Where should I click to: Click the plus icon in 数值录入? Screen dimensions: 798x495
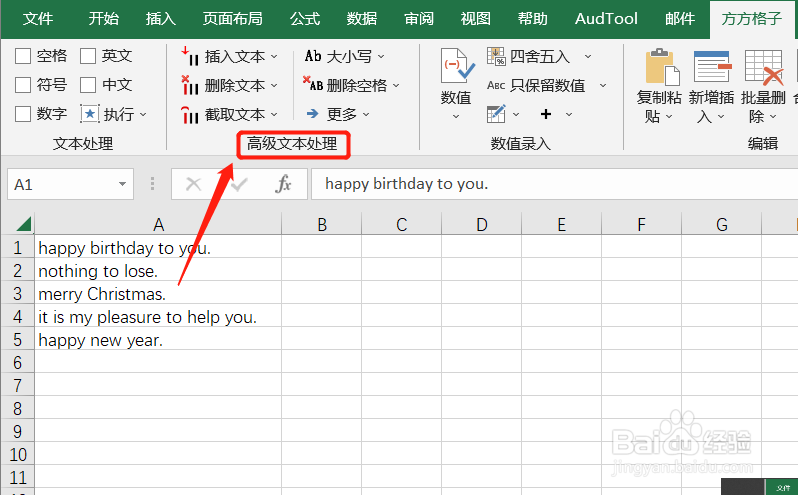coord(546,114)
